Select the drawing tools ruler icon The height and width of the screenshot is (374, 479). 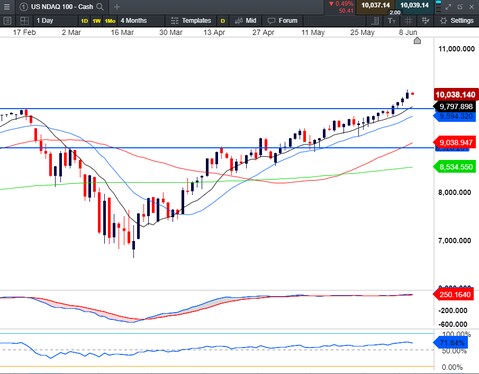[x=375, y=21]
